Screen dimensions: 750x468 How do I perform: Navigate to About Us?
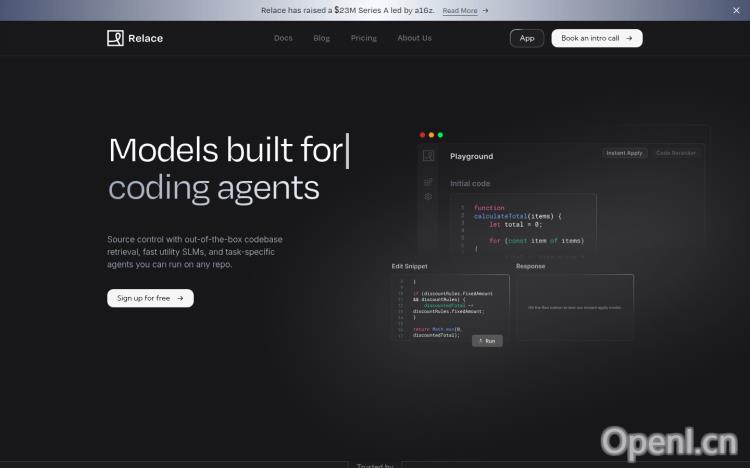coord(414,38)
